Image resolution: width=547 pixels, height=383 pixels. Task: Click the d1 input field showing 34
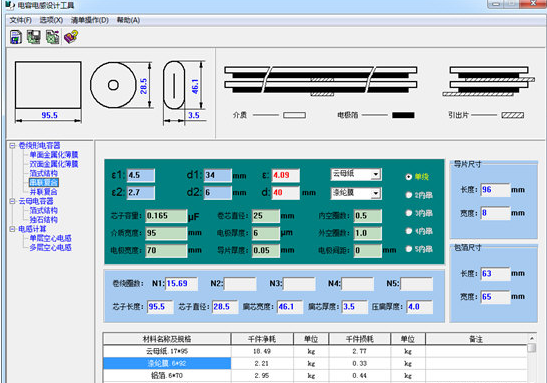tap(218, 175)
